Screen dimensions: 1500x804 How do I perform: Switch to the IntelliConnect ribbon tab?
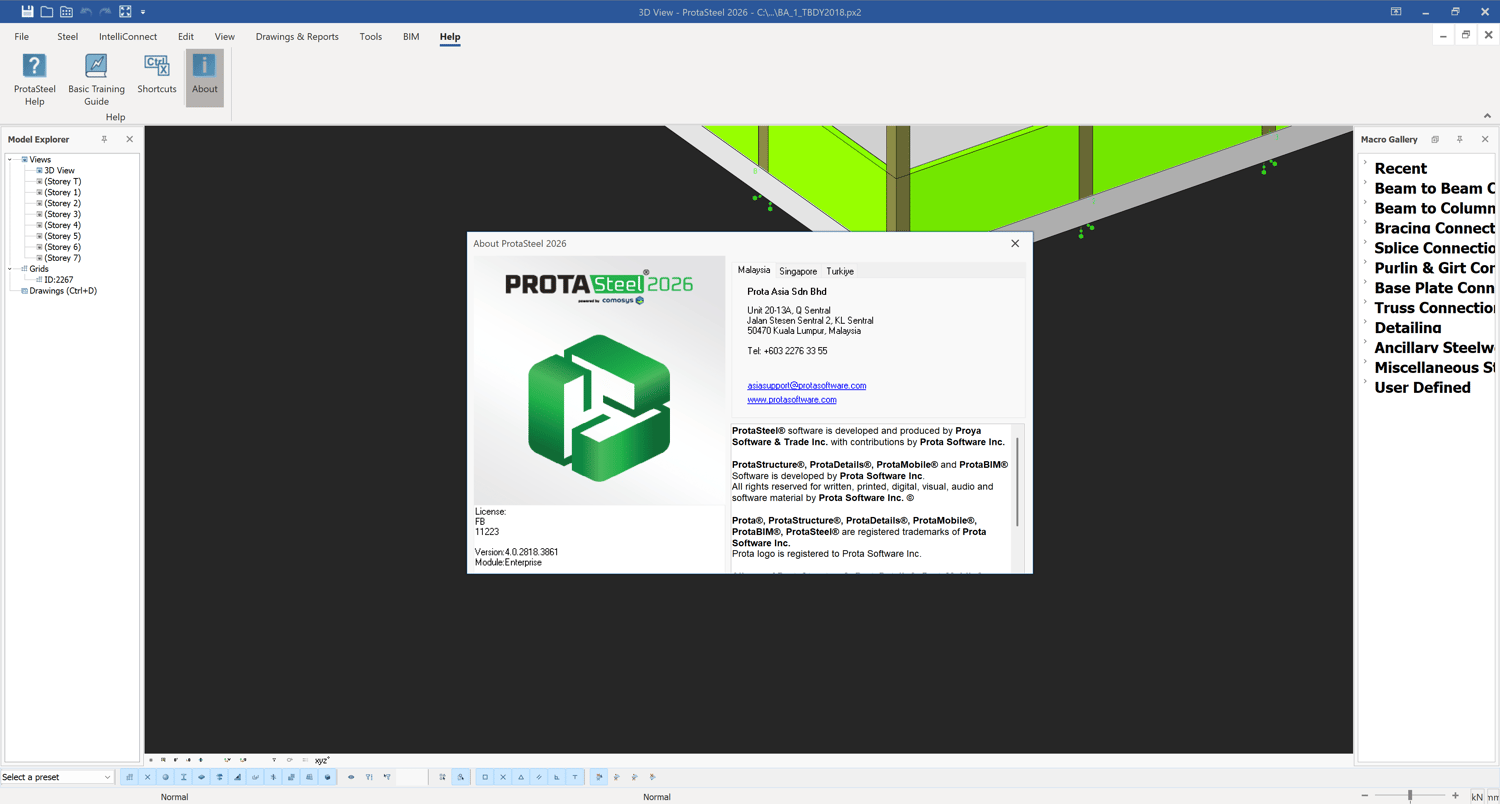(128, 37)
